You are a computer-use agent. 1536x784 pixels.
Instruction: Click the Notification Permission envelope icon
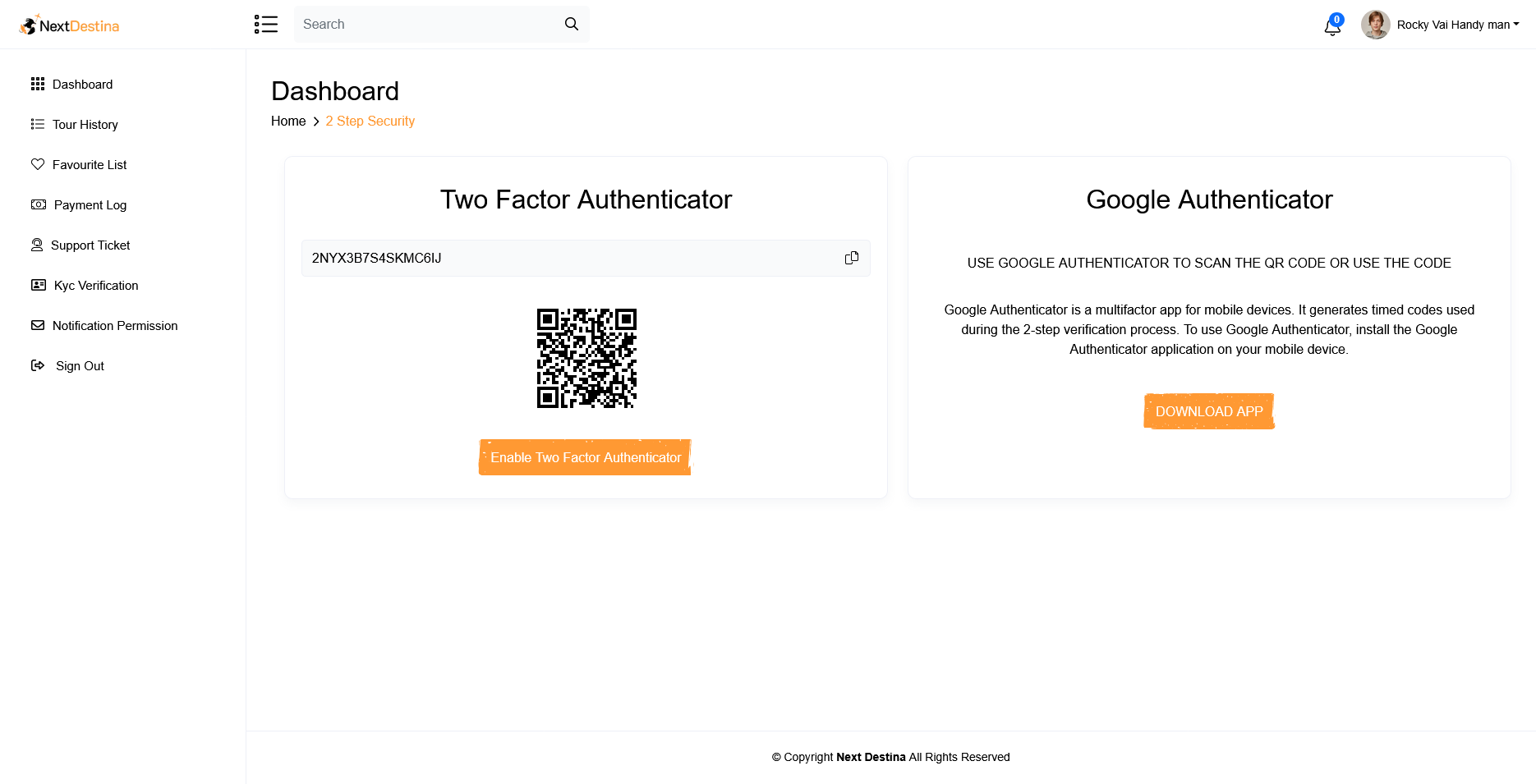38,325
